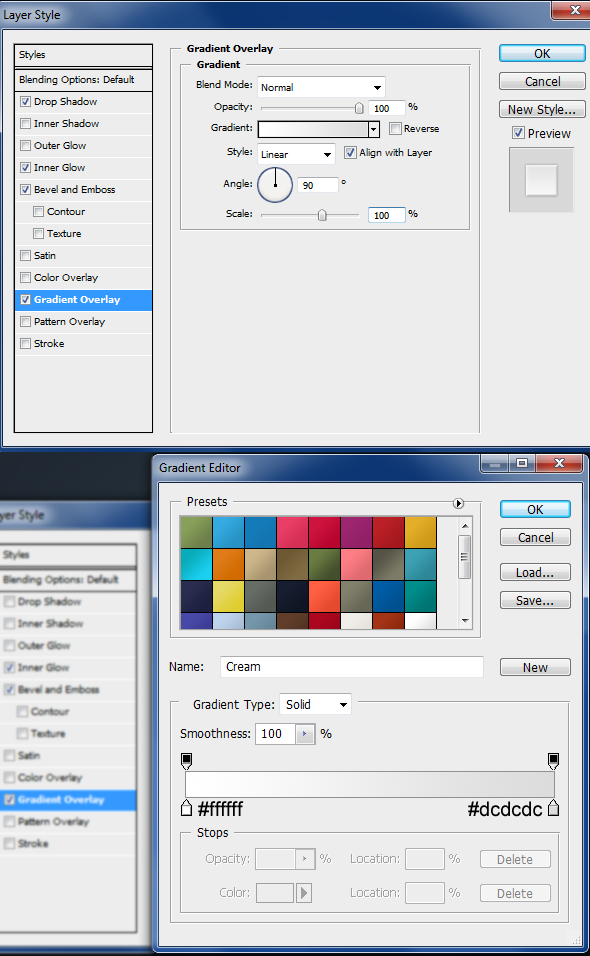This screenshot has height=956, width=590.
Task: Open the Style Linear dropdown
Action: point(296,154)
